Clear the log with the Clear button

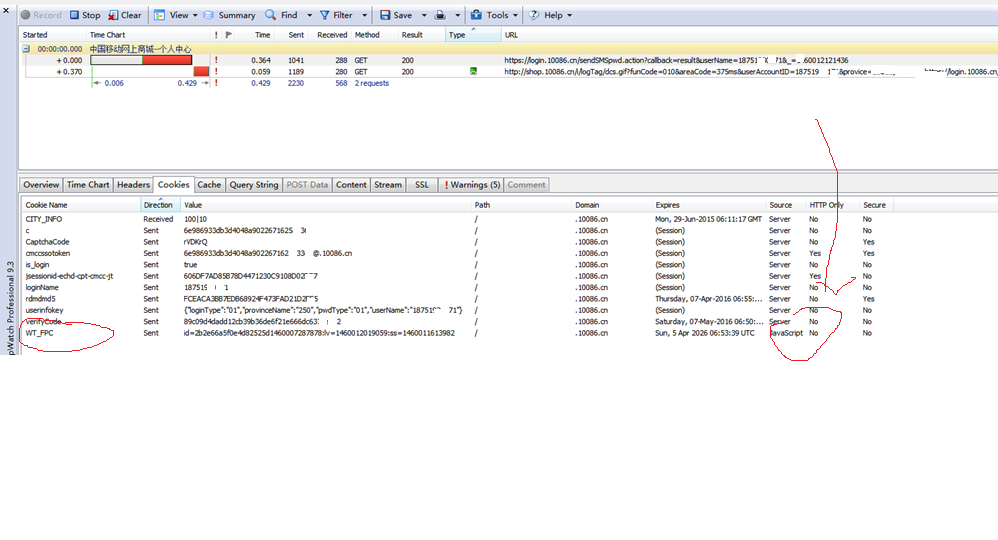click(x=125, y=15)
